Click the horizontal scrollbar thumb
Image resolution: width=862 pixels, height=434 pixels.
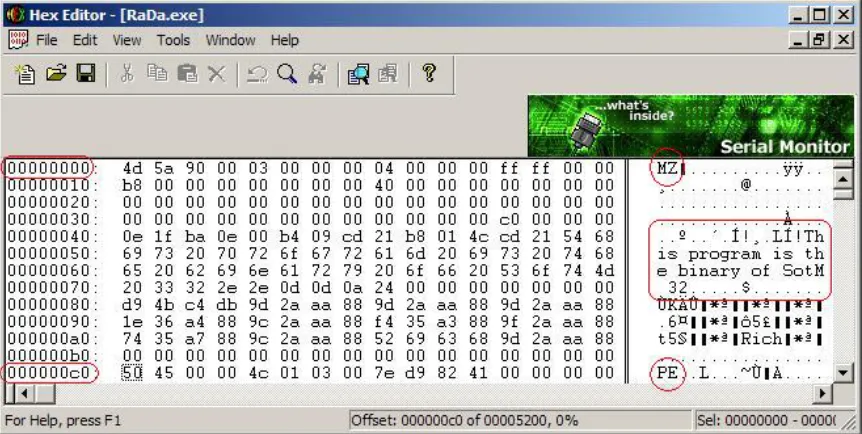(44, 393)
